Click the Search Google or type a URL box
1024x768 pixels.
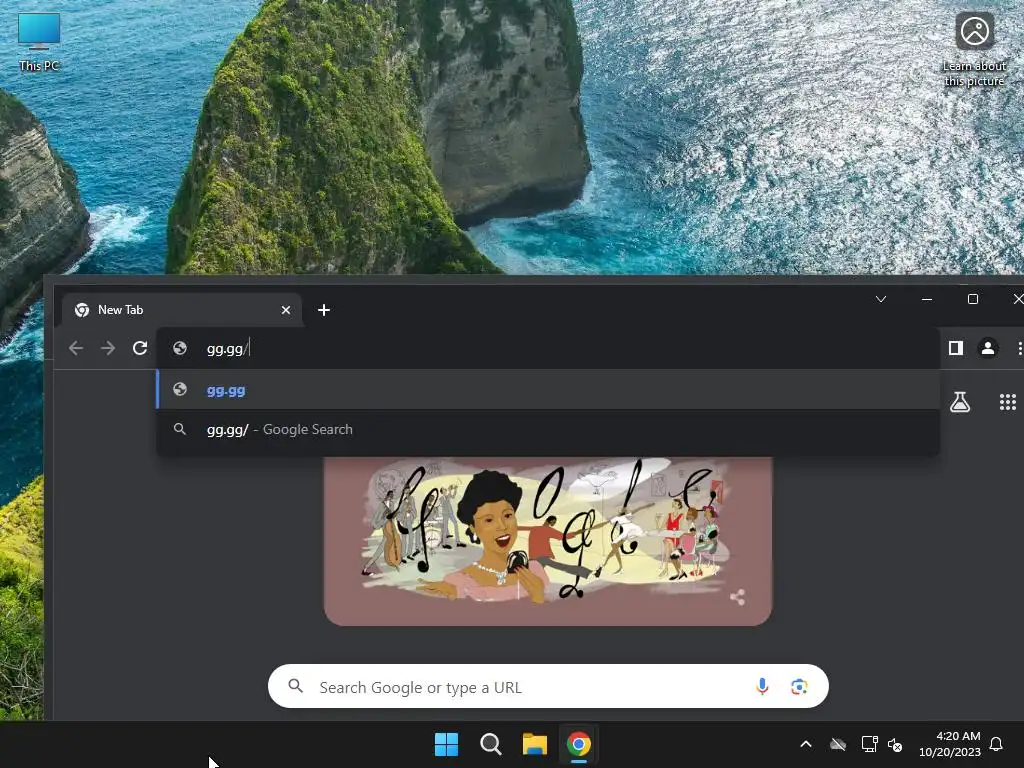pyautogui.click(x=548, y=686)
